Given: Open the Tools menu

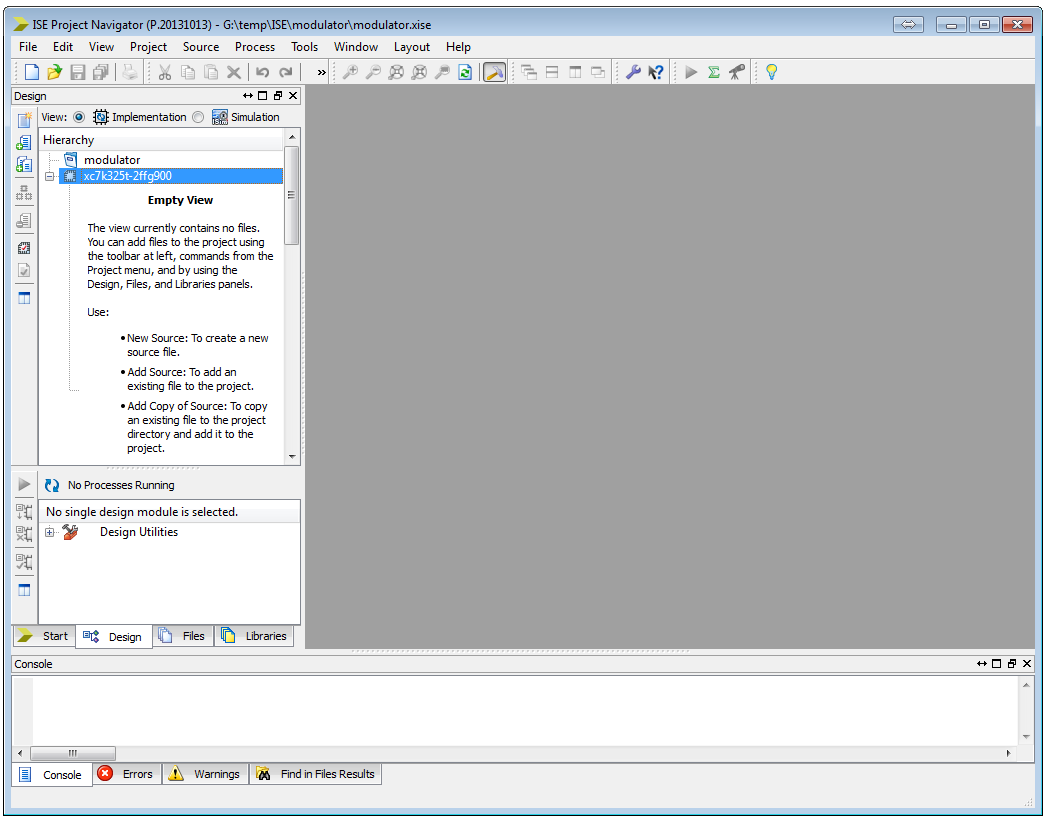Looking at the screenshot, I should tap(304, 47).
